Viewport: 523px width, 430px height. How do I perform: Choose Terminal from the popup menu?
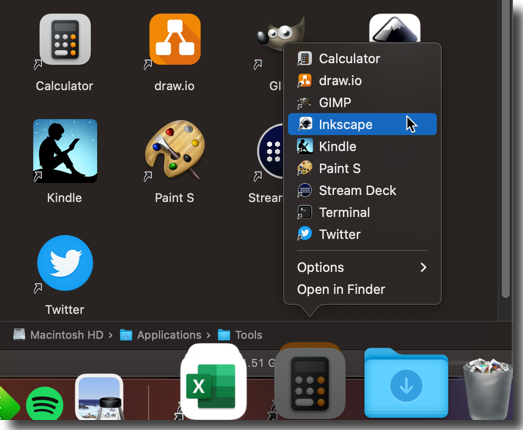pyautogui.click(x=362, y=212)
